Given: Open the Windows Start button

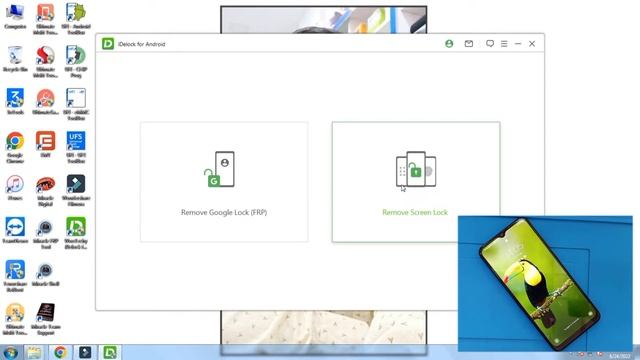Looking at the screenshot, I should [x=10, y=352].
